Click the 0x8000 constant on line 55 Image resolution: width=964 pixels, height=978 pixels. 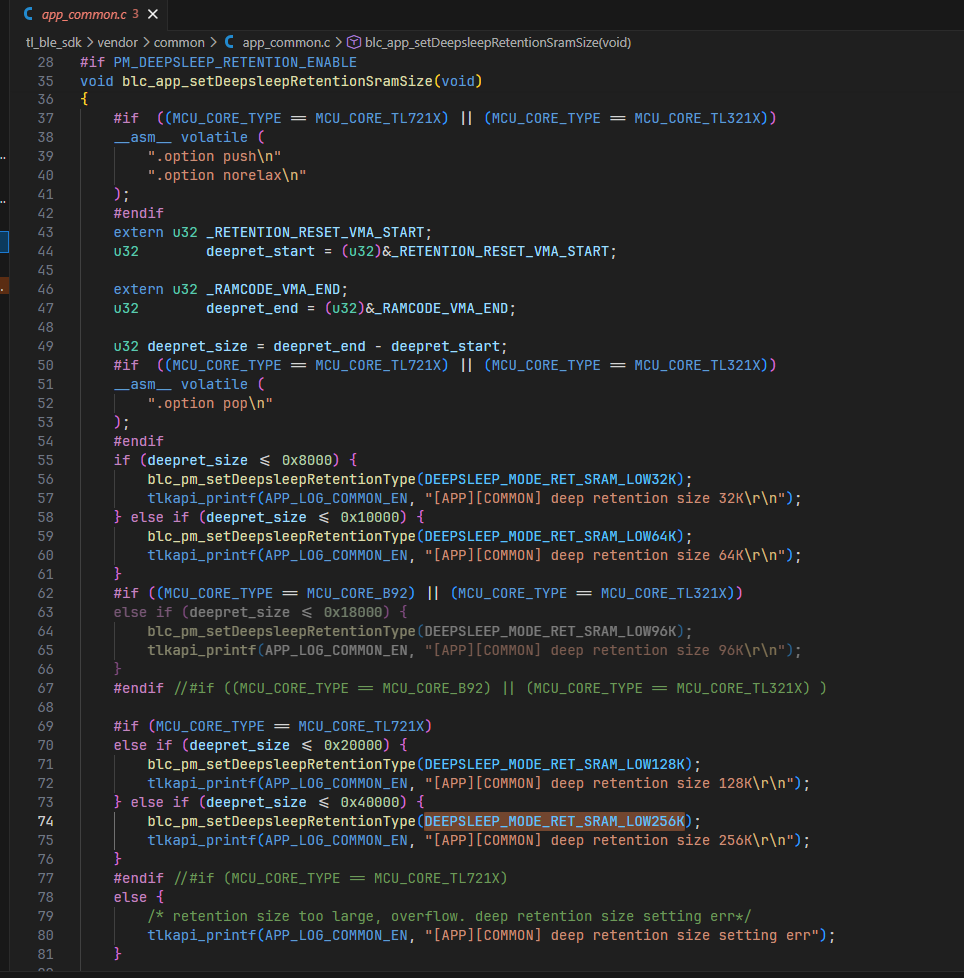click(306, 460)
